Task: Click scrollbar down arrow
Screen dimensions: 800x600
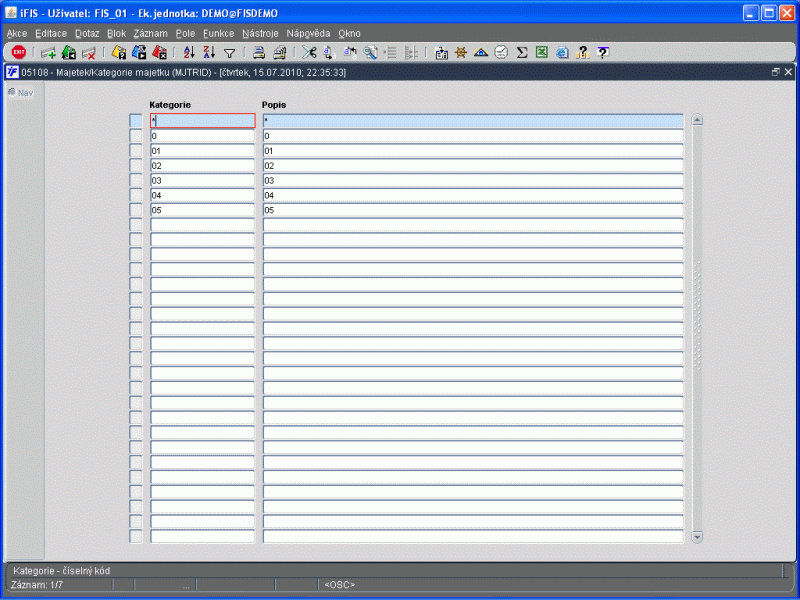Action: coord(697,537)
